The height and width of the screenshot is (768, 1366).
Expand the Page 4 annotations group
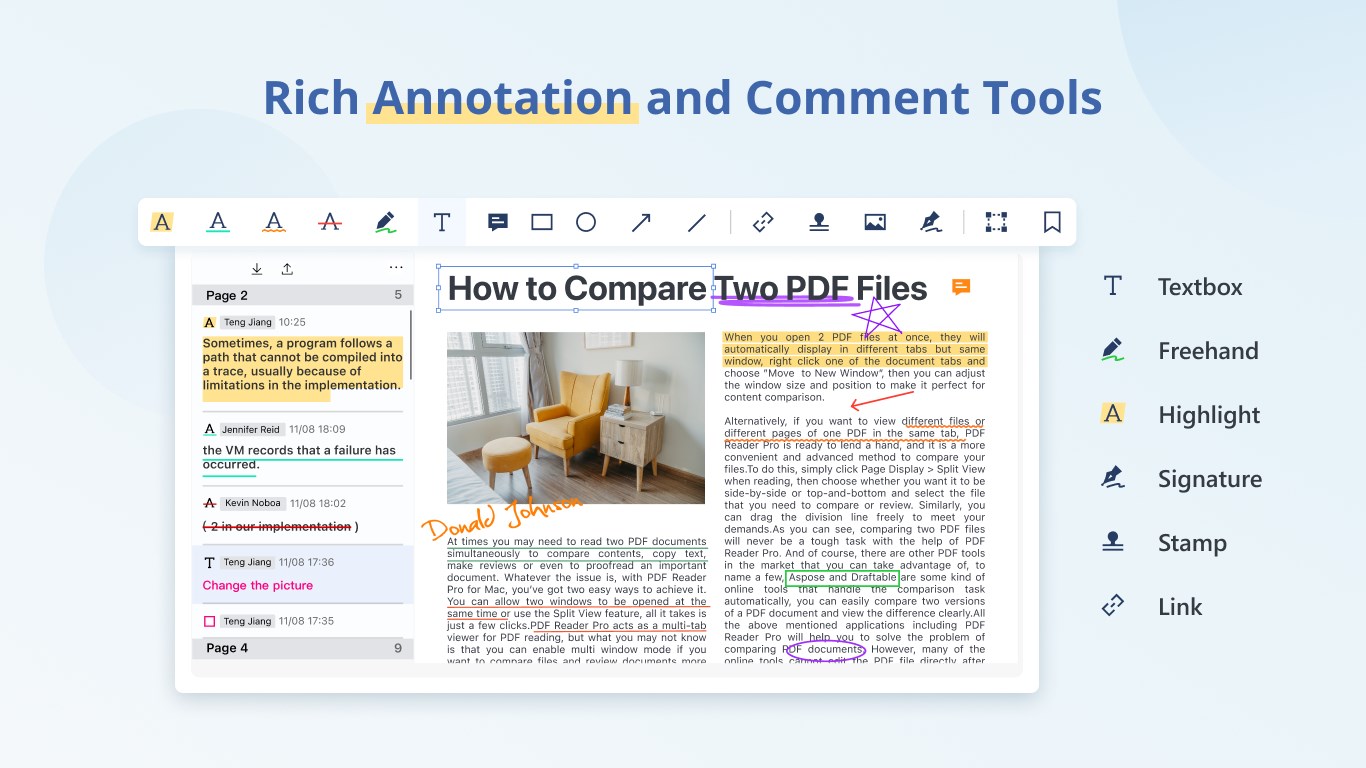click(x=302, y=648)
